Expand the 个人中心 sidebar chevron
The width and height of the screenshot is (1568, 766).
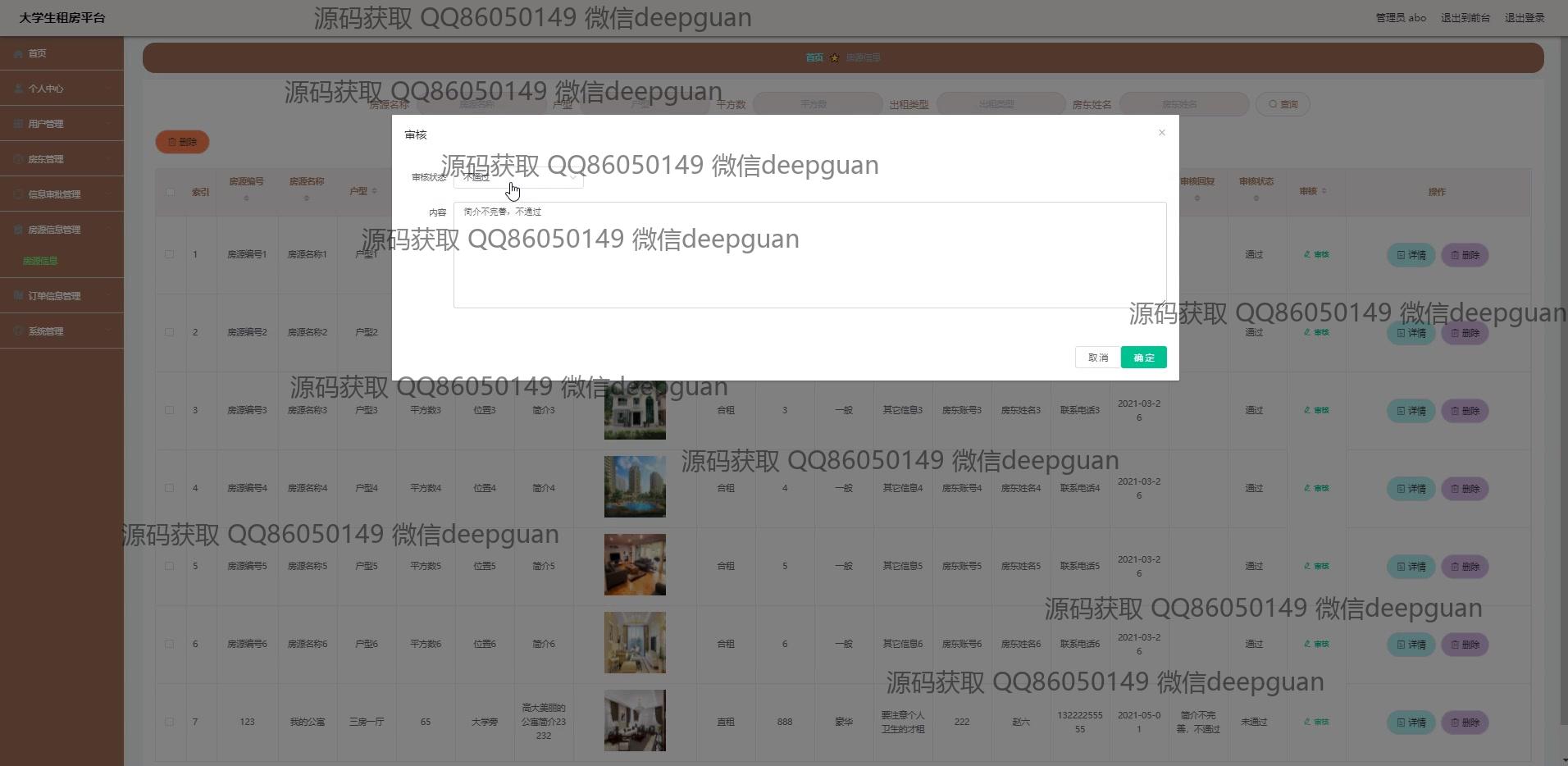(x=108, y=89)
